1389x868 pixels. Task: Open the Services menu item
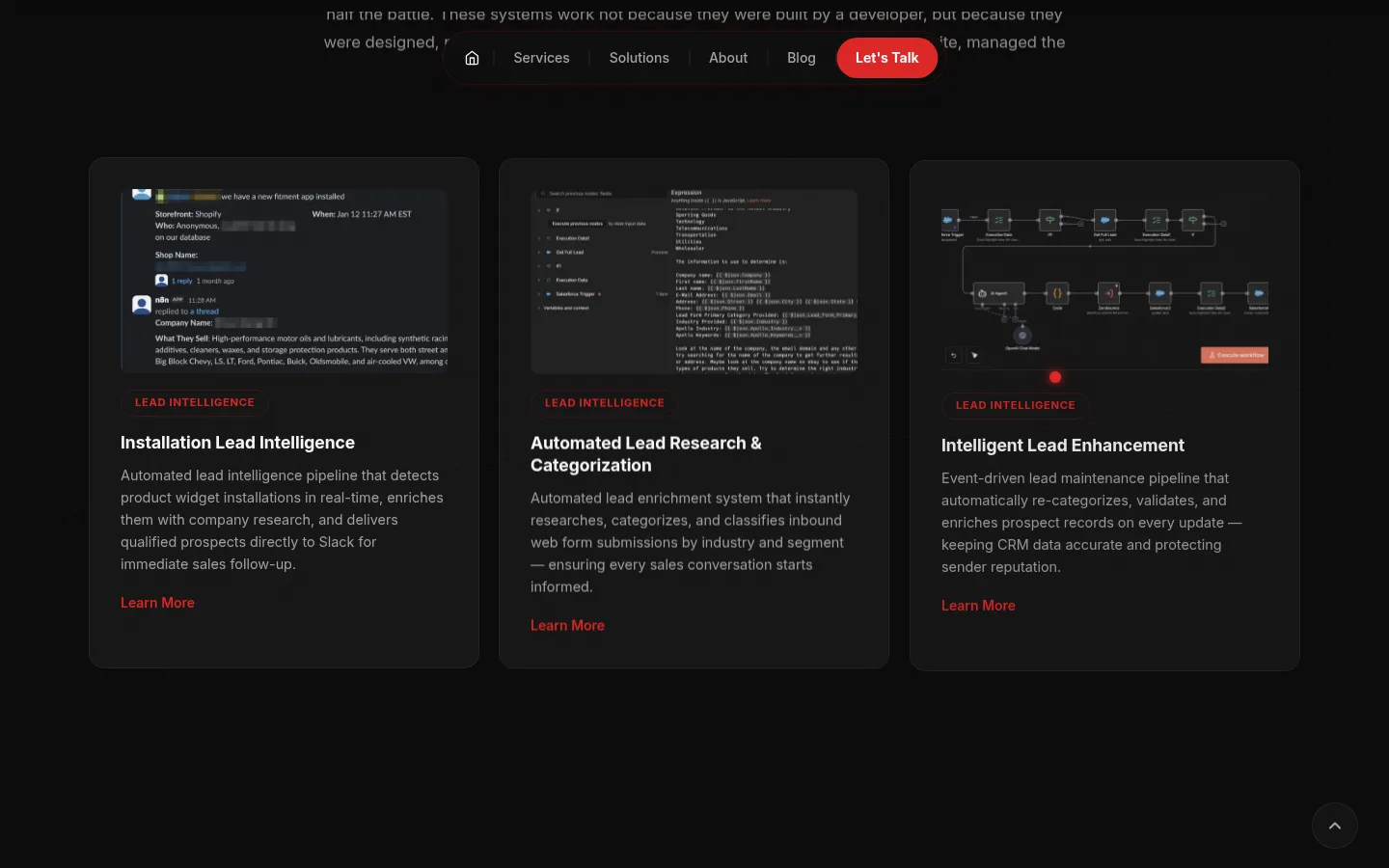(541, 57)
